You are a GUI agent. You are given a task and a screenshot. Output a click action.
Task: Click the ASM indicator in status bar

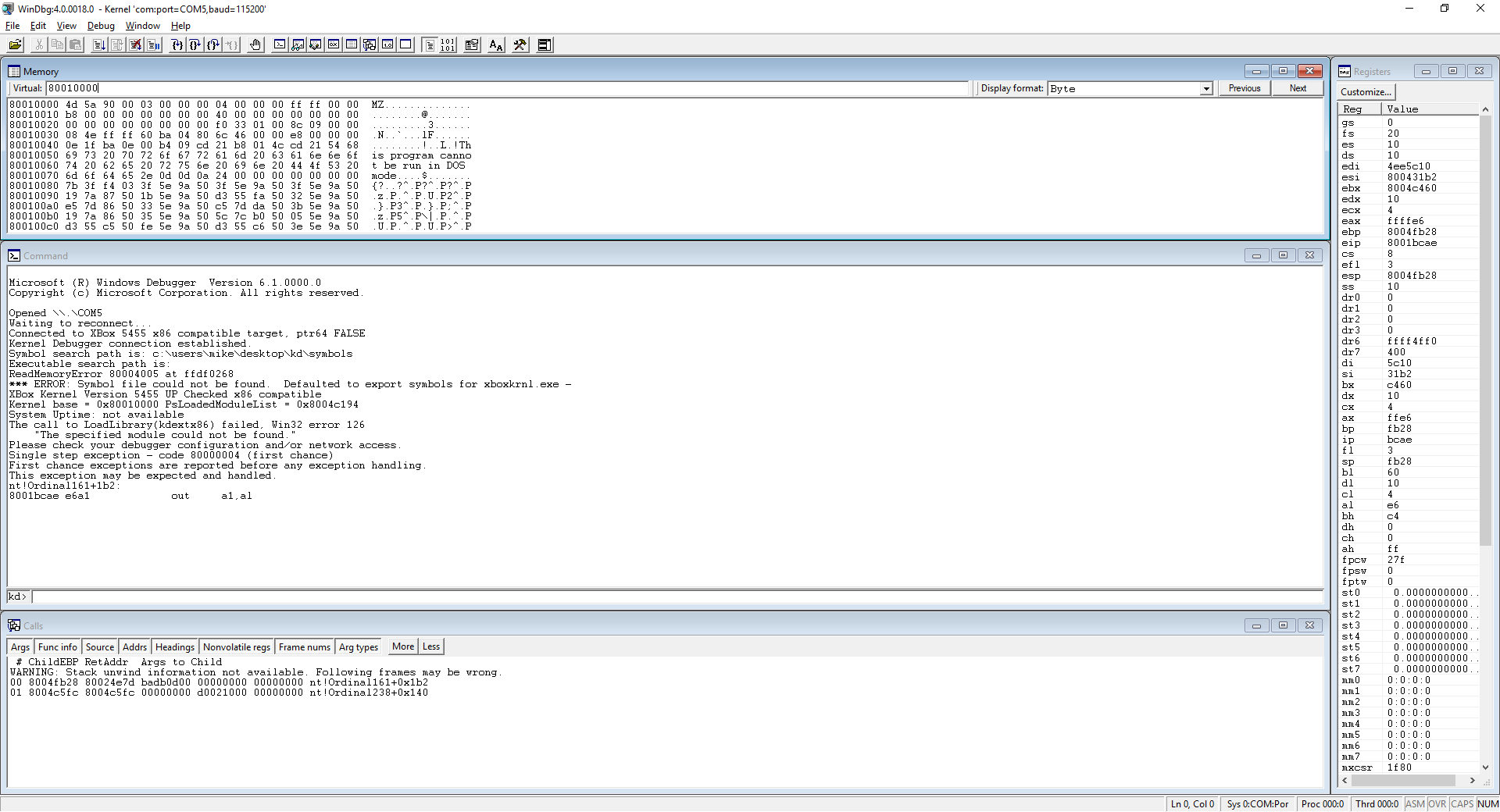(1415, 804)
